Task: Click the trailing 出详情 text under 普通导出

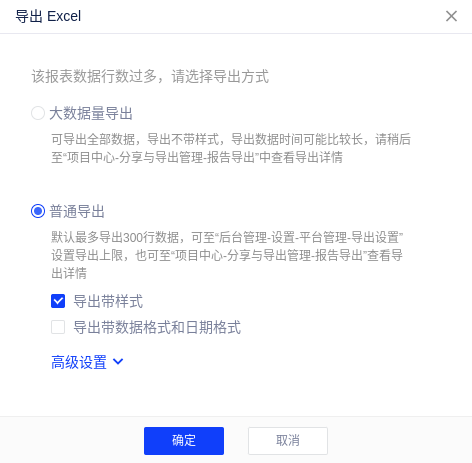Action: point(69,273)
